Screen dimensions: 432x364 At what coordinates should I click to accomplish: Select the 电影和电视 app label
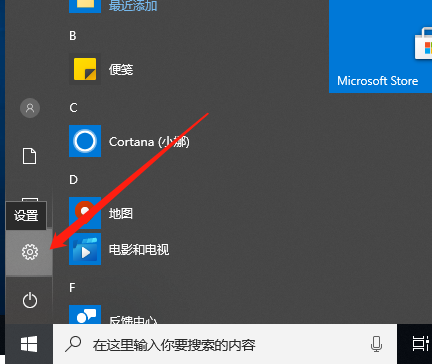(139, 249)
